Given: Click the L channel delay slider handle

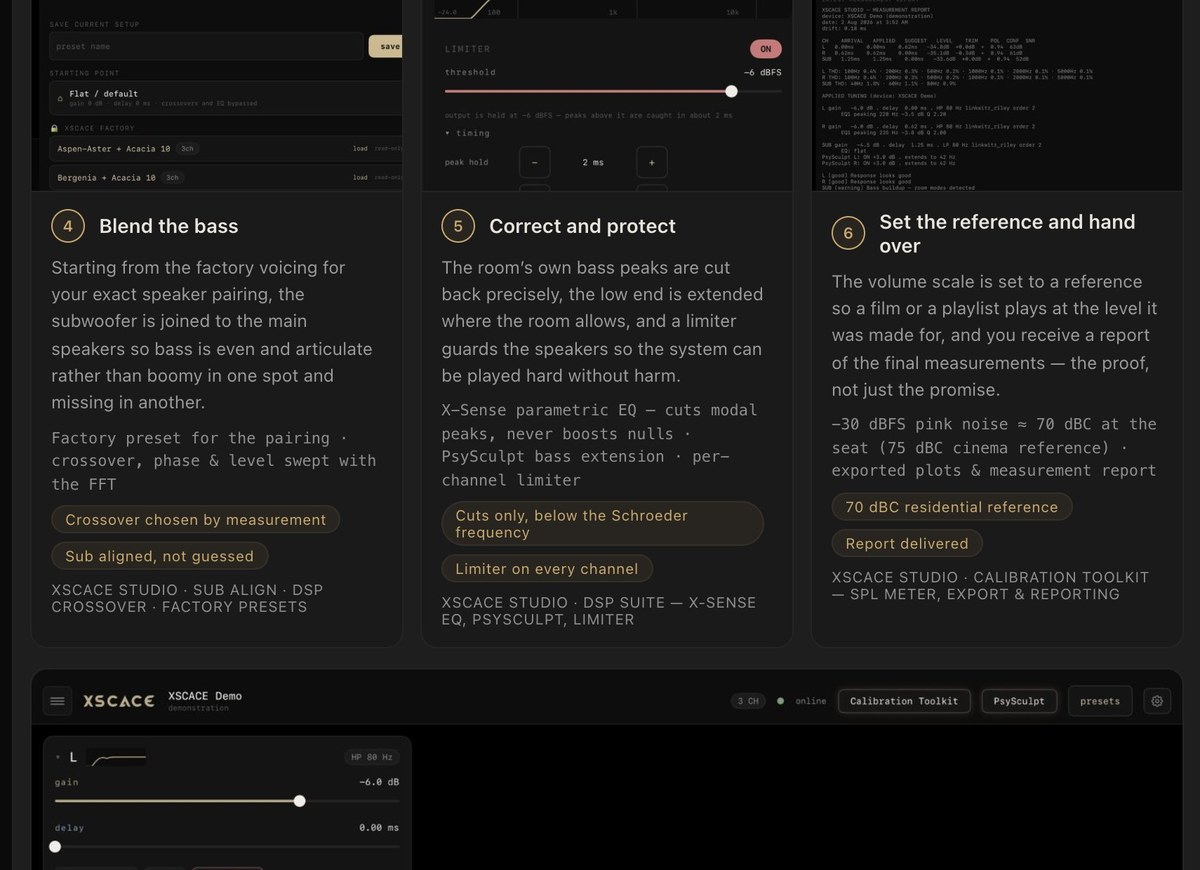Looking at the screenshot, I should tap(55, 846).
